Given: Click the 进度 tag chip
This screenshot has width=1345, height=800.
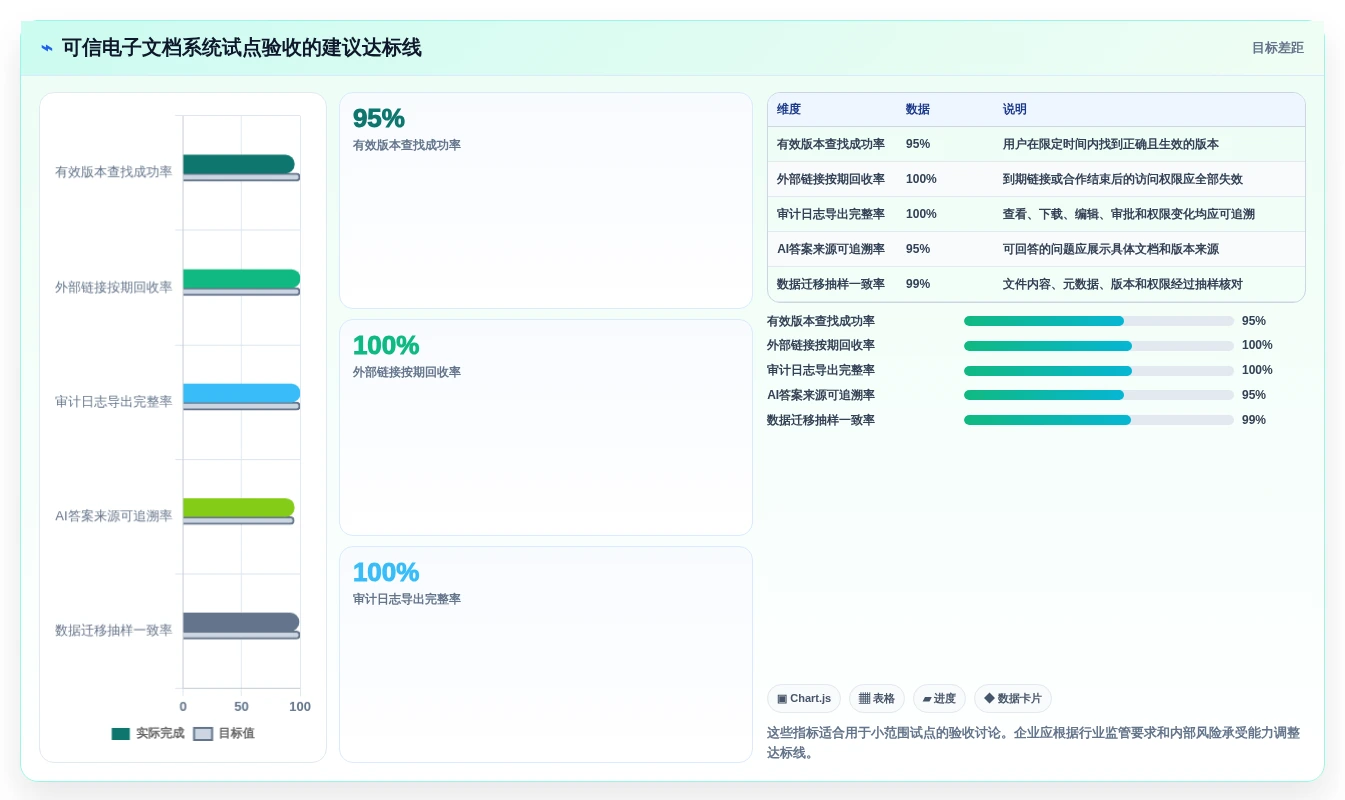Looking at the screenshot, I should pos(939,699).
